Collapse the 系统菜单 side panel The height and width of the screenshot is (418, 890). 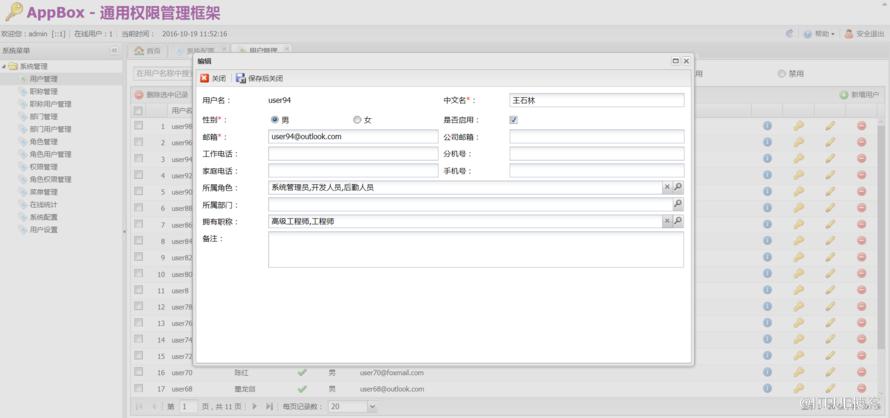(114, 51)
